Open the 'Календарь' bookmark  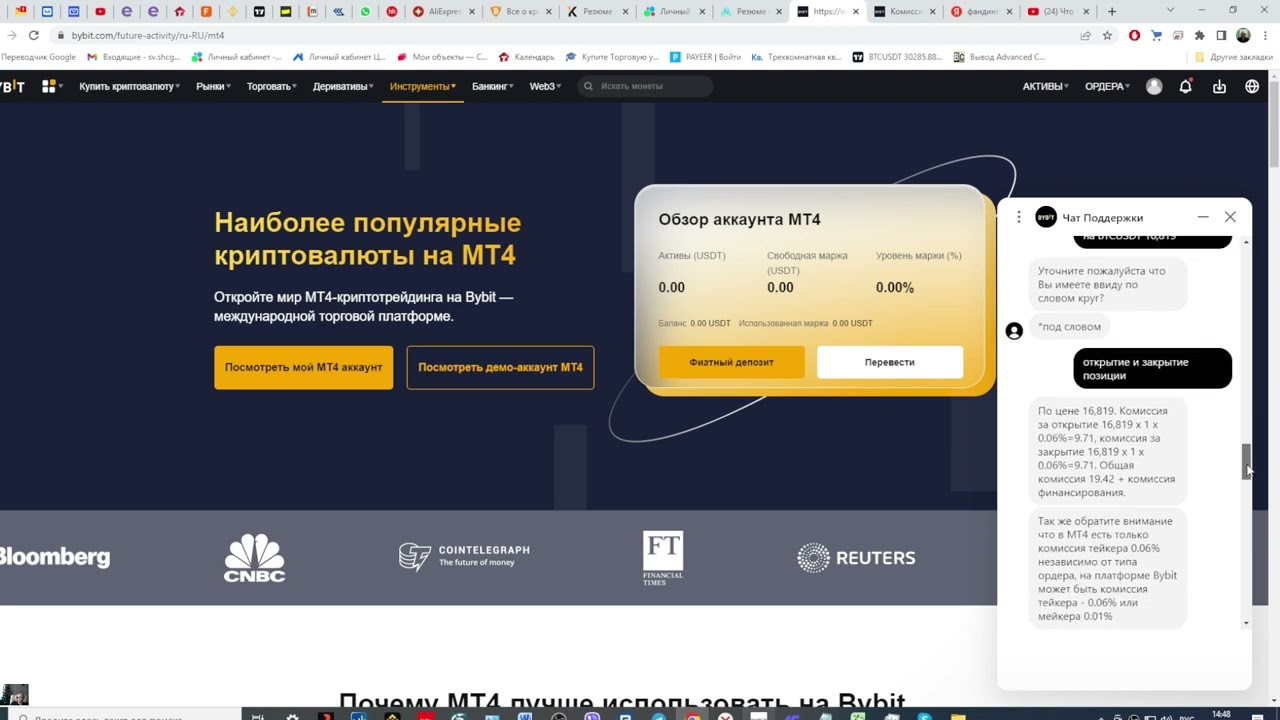click(x=527, y=57)
